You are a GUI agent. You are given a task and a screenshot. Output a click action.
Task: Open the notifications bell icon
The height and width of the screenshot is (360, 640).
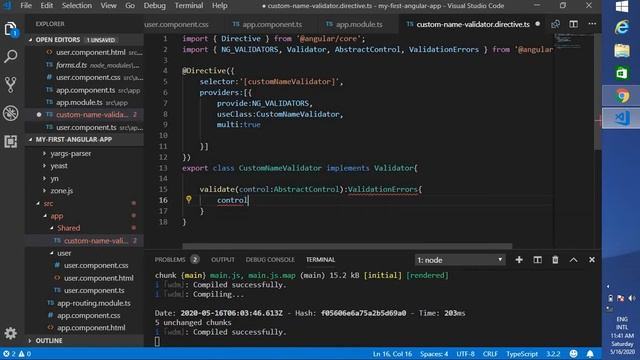[x=590, y=353]
